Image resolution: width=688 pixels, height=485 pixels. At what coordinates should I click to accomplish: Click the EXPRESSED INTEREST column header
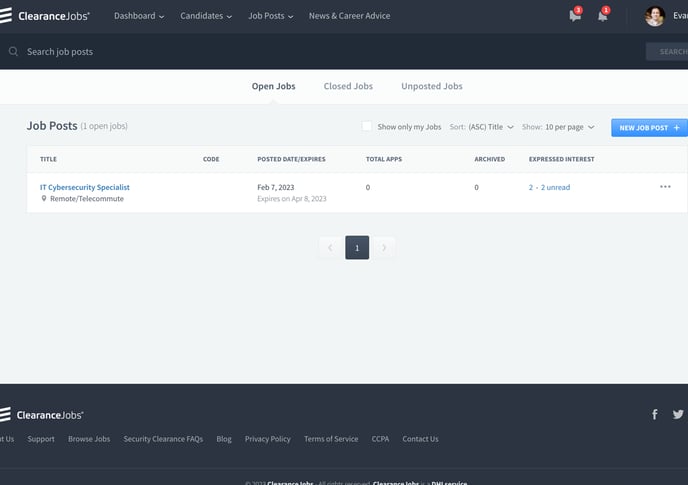562,159
